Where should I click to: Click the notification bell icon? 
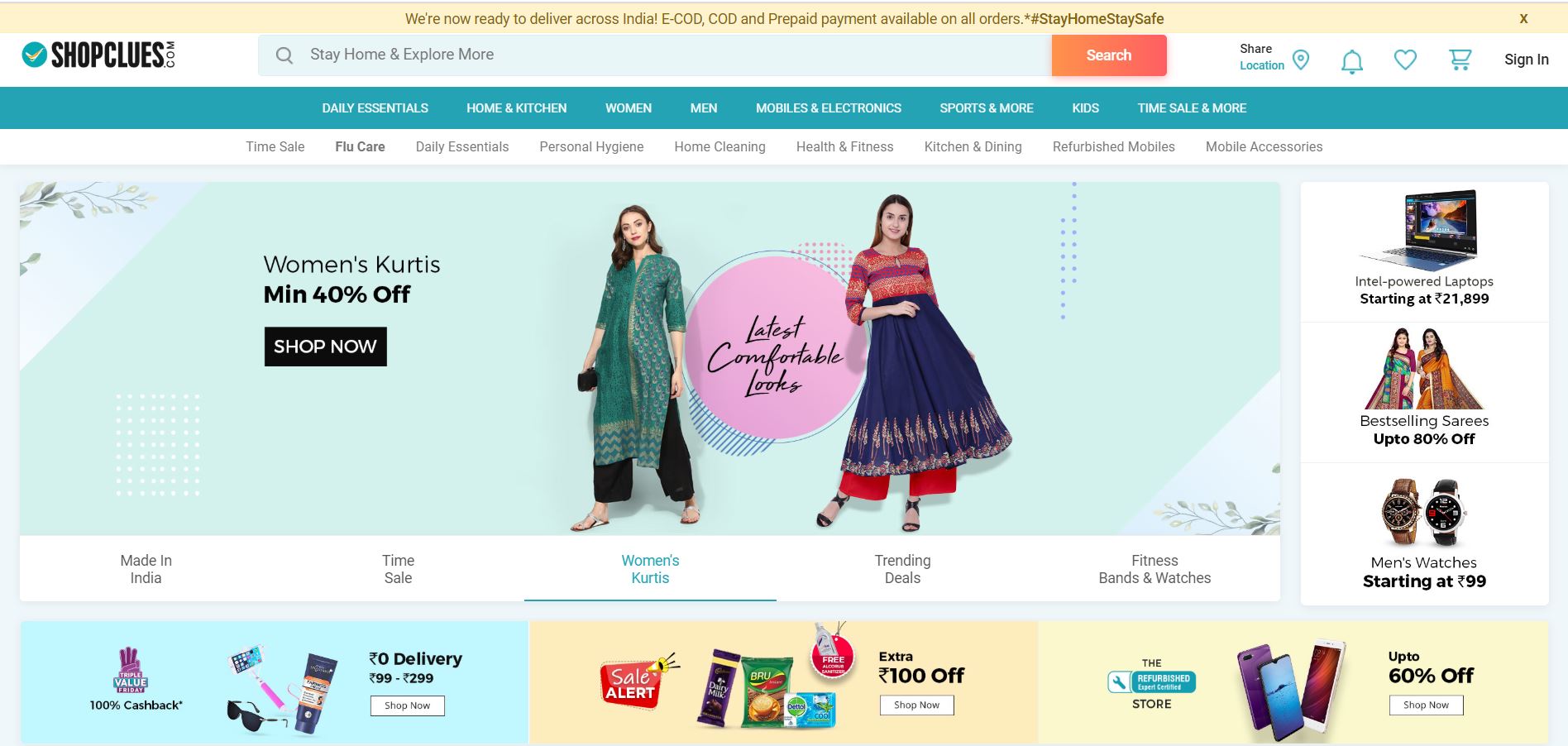1351,61
